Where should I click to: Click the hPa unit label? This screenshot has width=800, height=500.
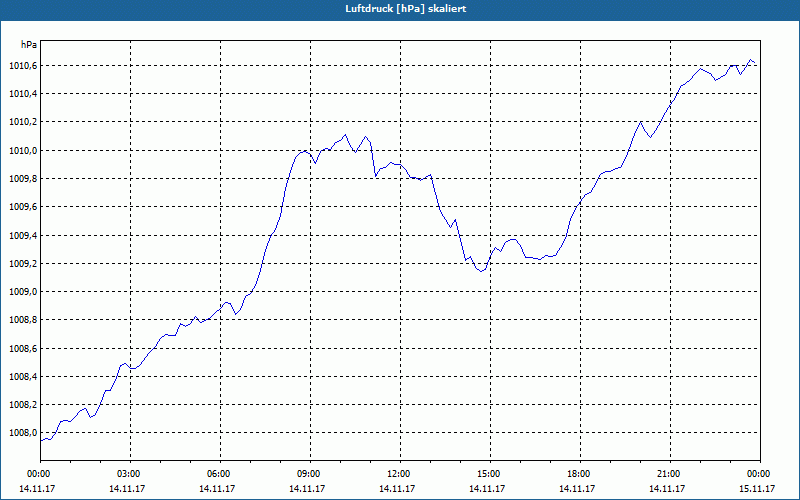[29, 44]
